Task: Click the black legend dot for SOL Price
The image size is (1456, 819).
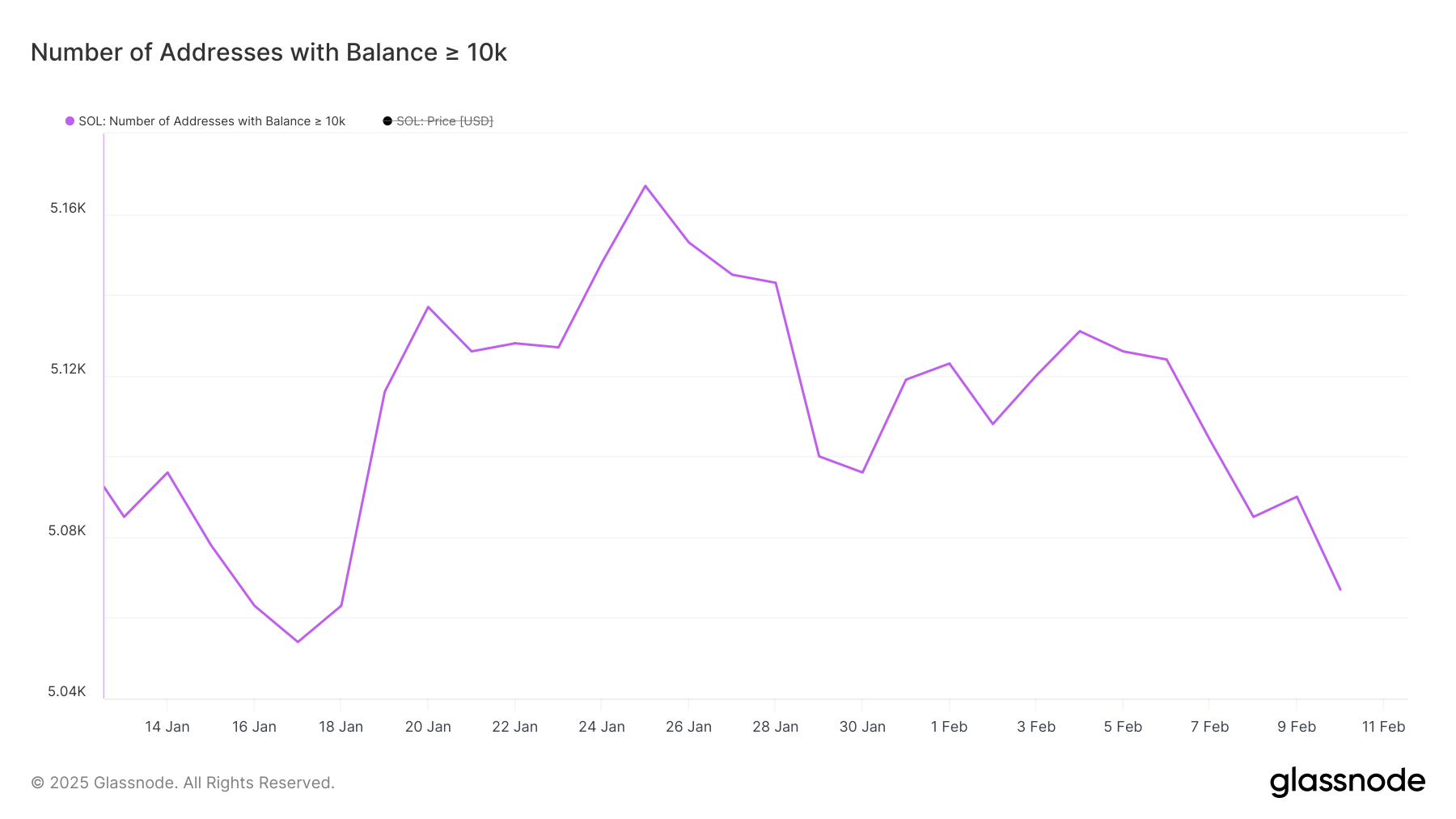Action: click(x=387, y=121)
